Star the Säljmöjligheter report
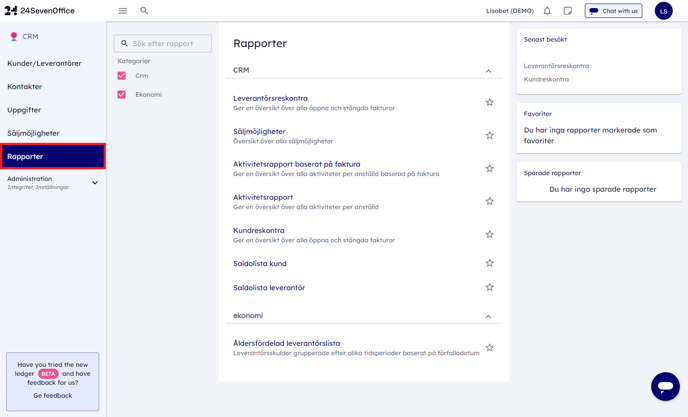688x417 pixels. point(489,135)
